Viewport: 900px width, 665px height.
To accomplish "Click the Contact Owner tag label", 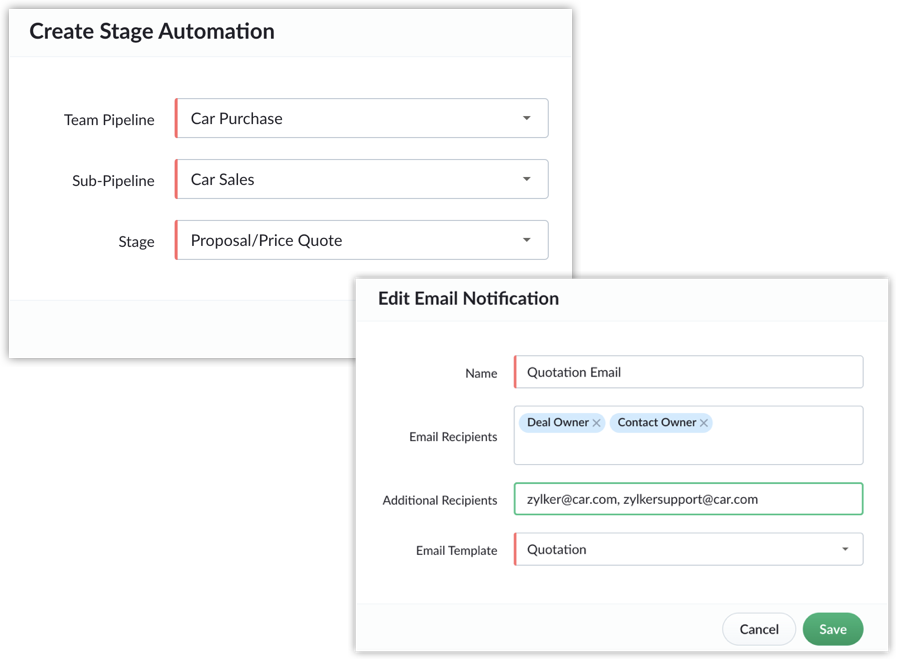I will click(657, 422).
